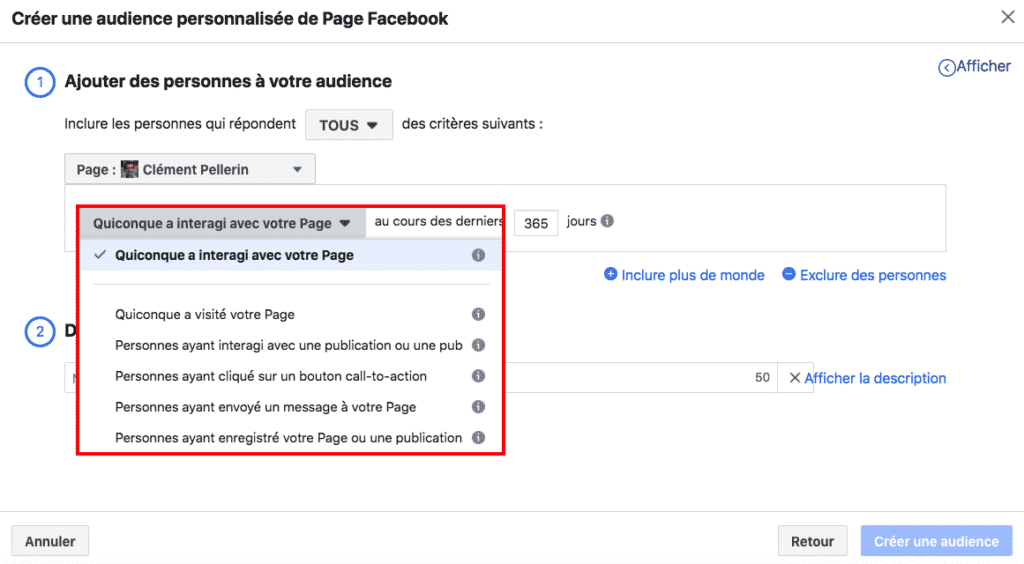Click info icon next to 'jours' field
The image size is (1024, 564).
click(x=607, y=222)
